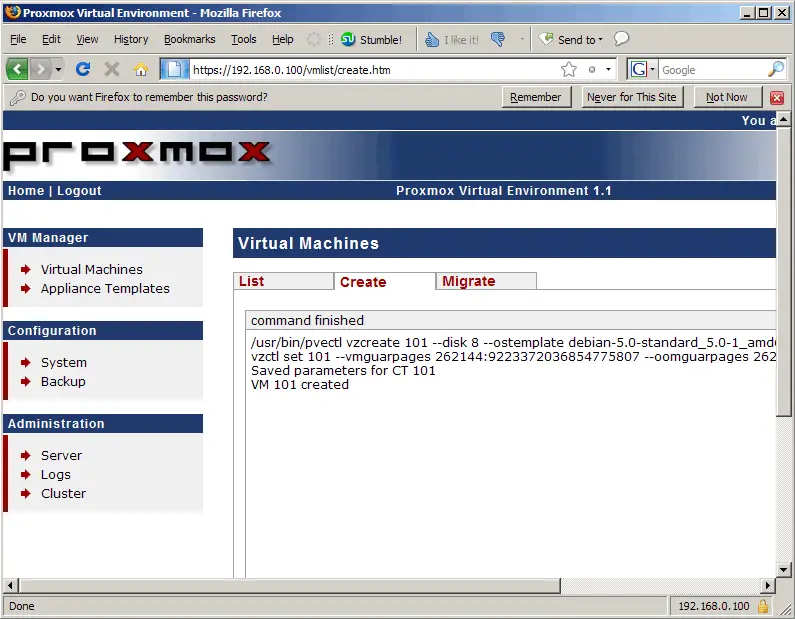Open the Send to dropdown
Viewport: 795px width, 619px height.
click(x=571, y=40)
